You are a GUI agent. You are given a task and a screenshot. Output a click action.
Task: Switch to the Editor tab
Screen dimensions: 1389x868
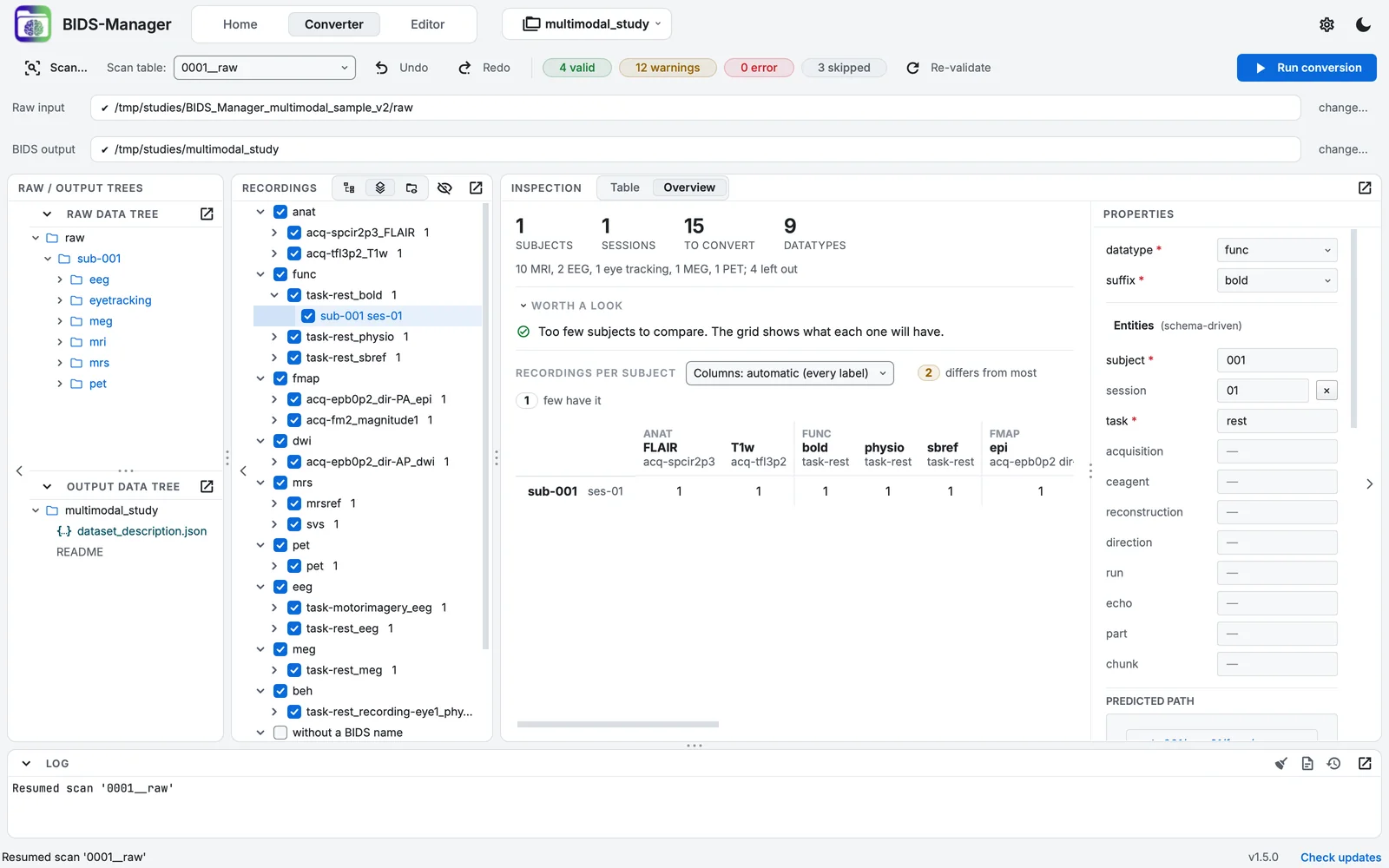428,24
